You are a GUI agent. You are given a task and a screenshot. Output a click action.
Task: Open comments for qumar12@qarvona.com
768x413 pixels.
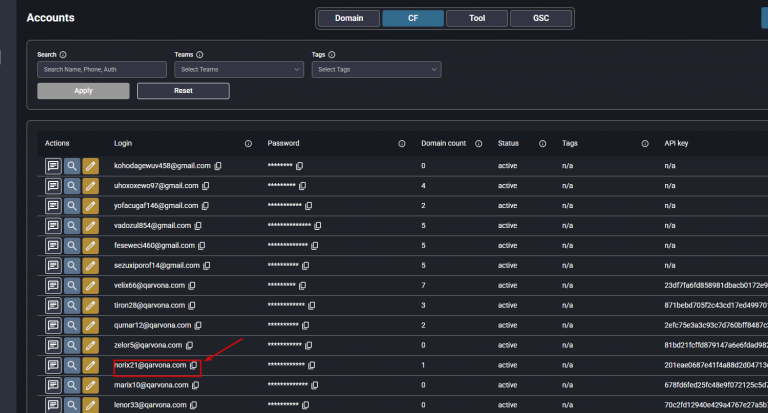[53, 325]
